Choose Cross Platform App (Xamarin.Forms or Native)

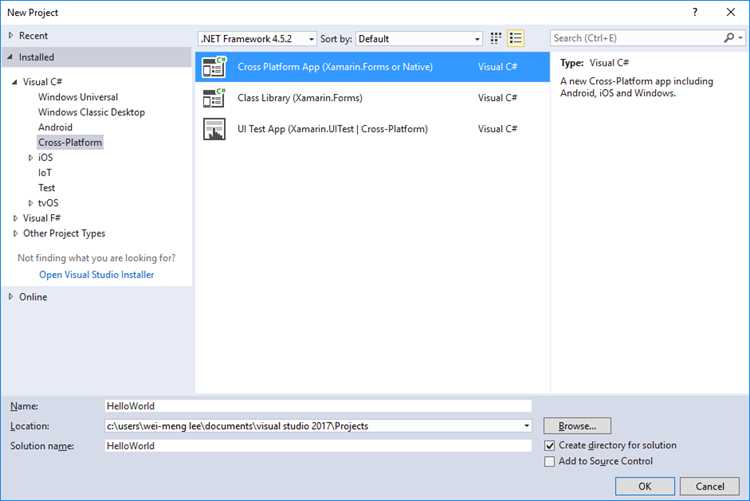pos(372,67)
